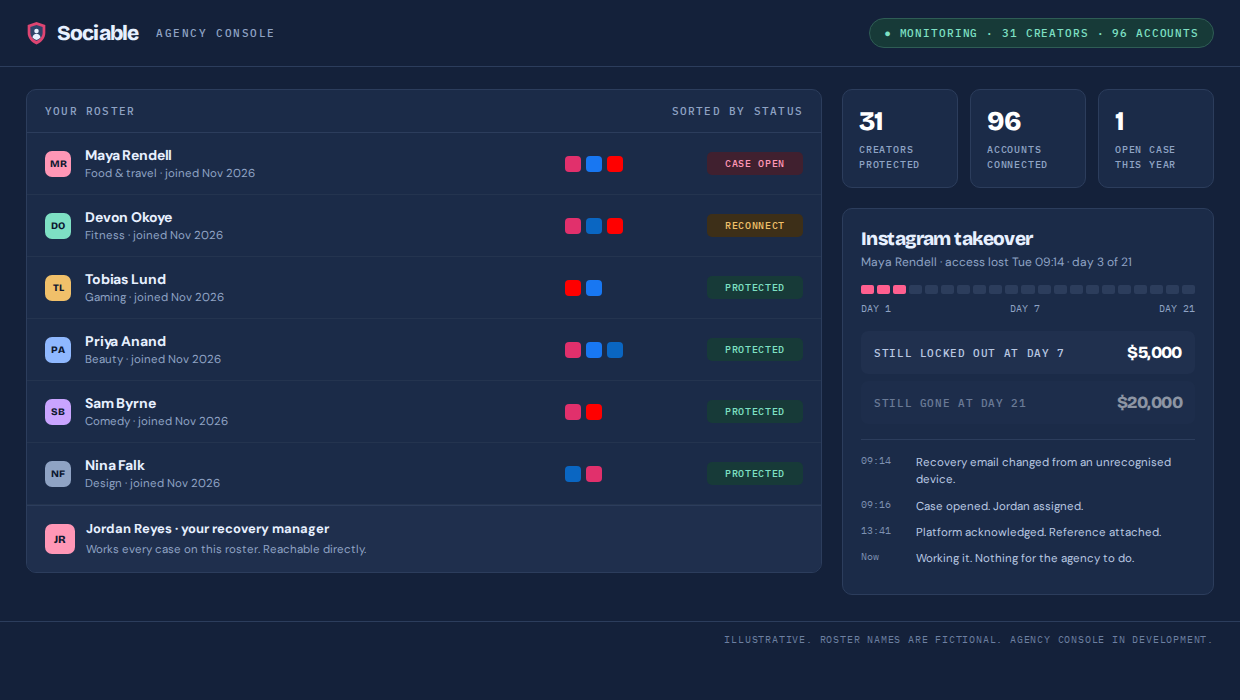Image resolution: width=1240 pixels, height=700 pixels.
Task: Select the pink account icon in Sam Byrne's row
Action: point(573,412)
